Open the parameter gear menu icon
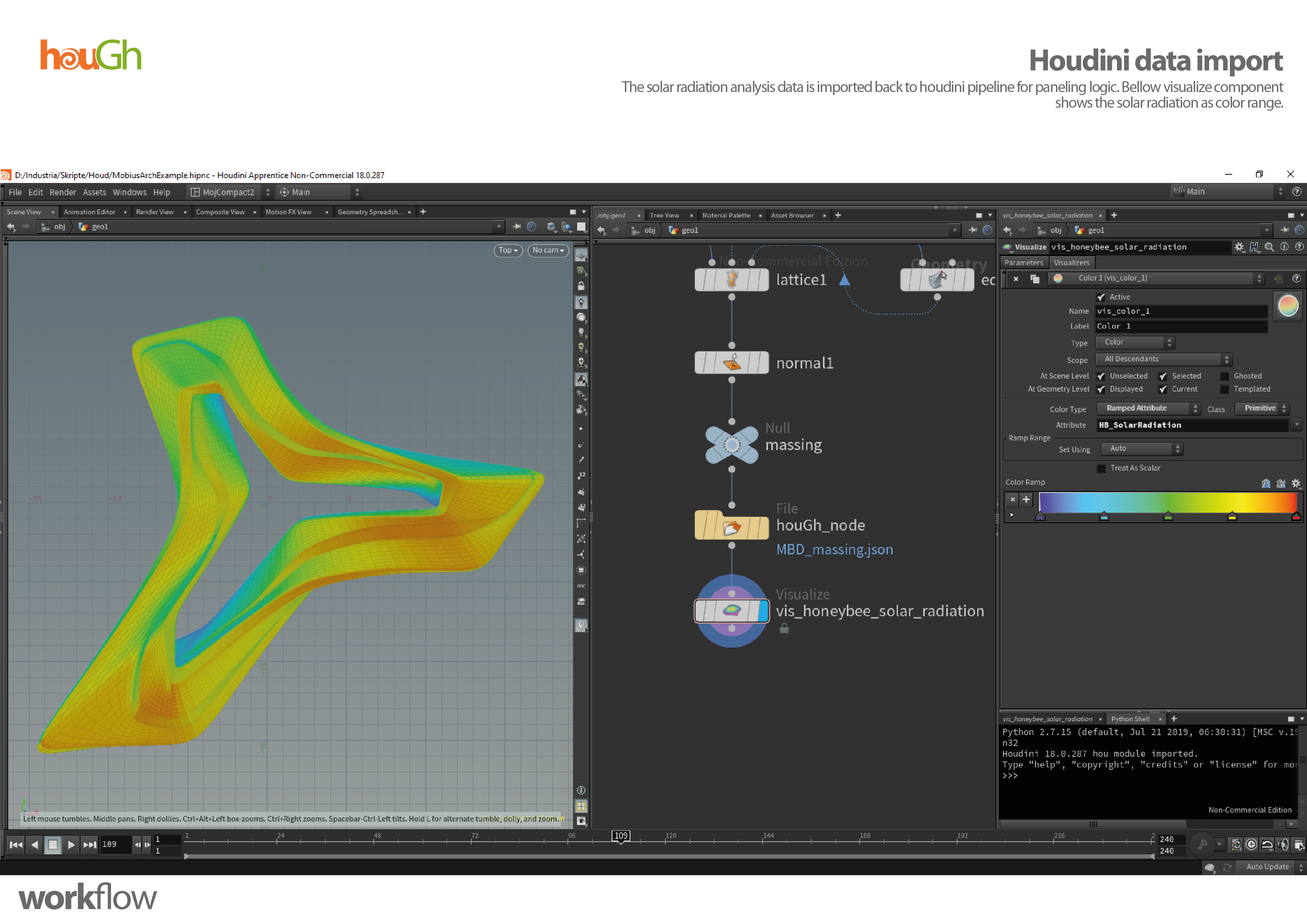This screenshot has width=1307, height=924. 1239,247
